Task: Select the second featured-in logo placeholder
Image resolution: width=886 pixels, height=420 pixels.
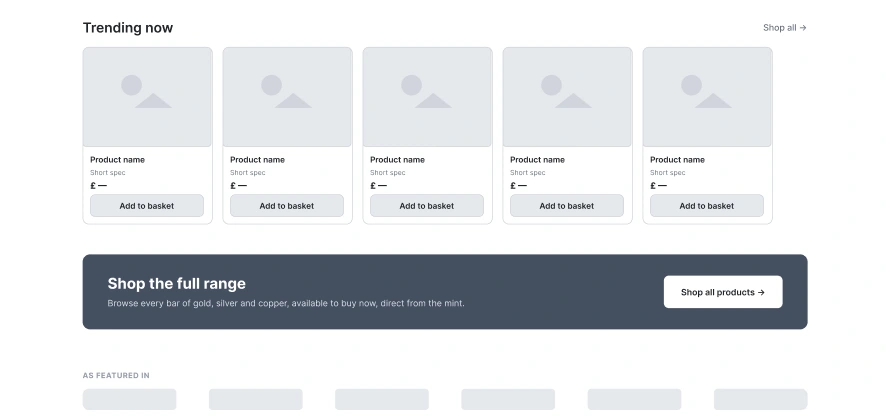Action: click(256, 399)
